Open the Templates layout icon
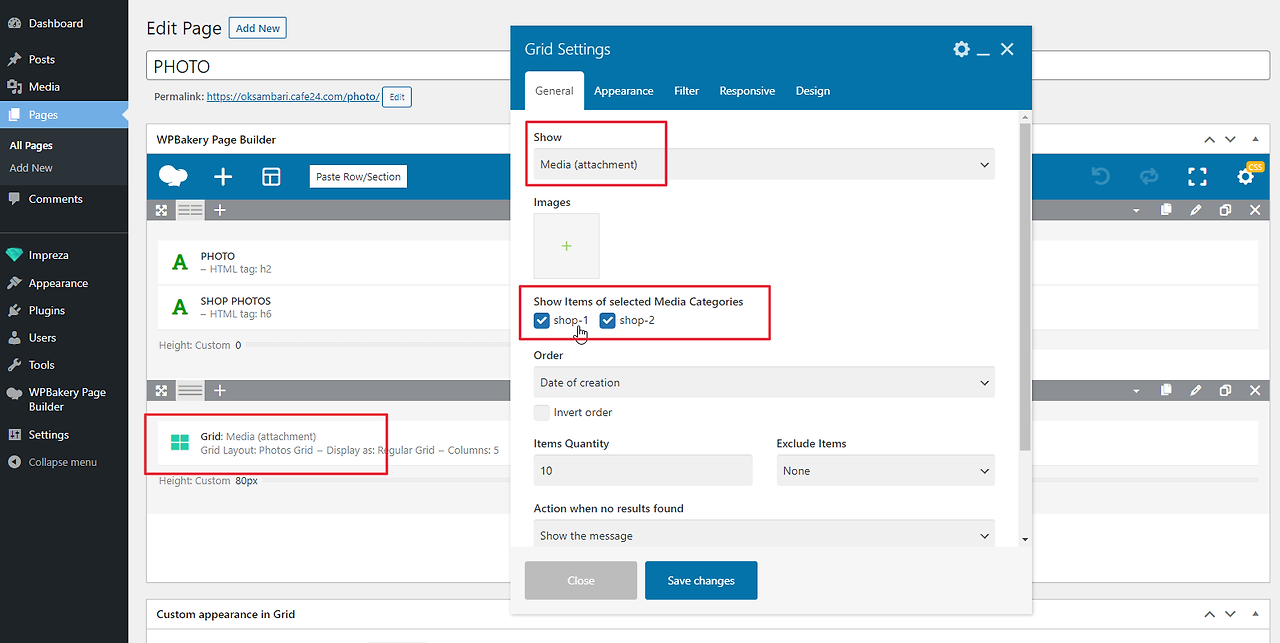1280x643 pixels. coord(271,177)
